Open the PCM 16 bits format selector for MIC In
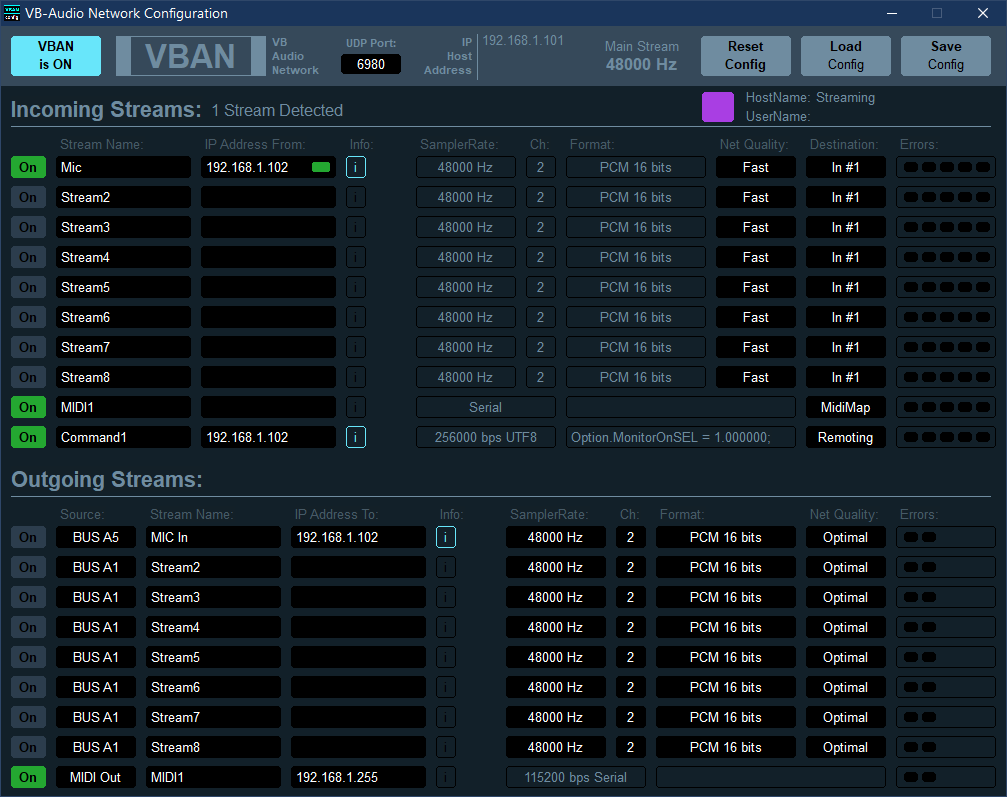 click(725, 537)
